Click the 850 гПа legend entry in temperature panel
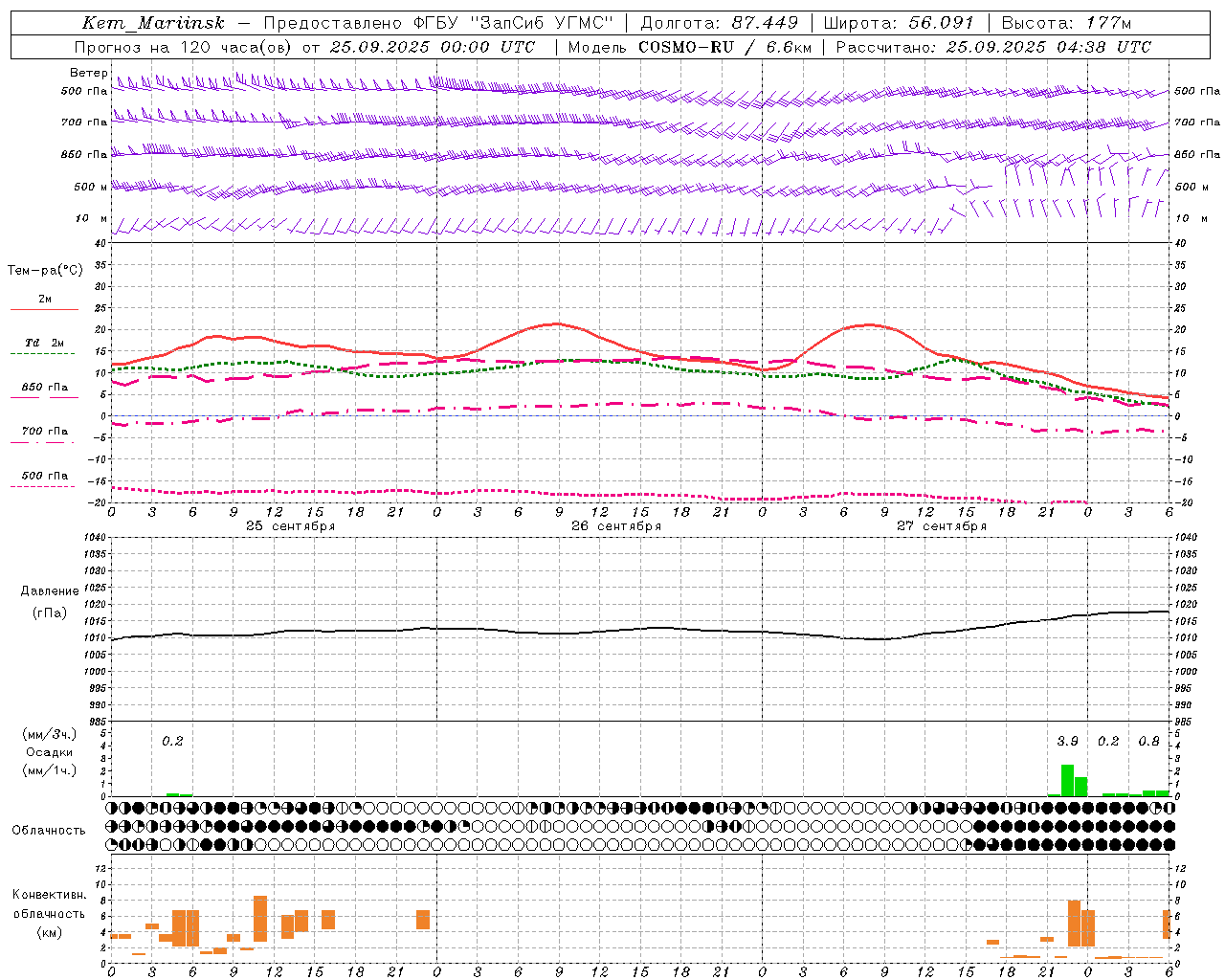 (x=44, y=388)
